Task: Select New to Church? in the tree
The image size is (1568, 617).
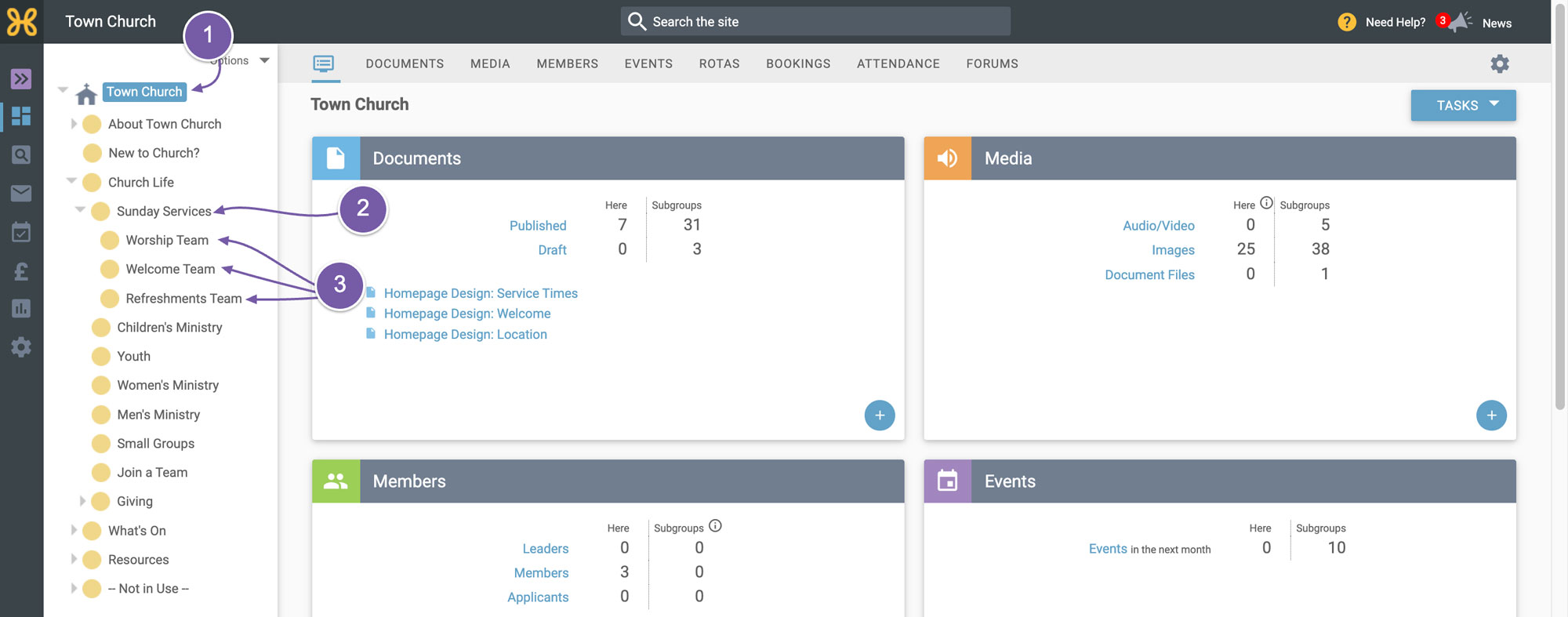Action: 154,153
